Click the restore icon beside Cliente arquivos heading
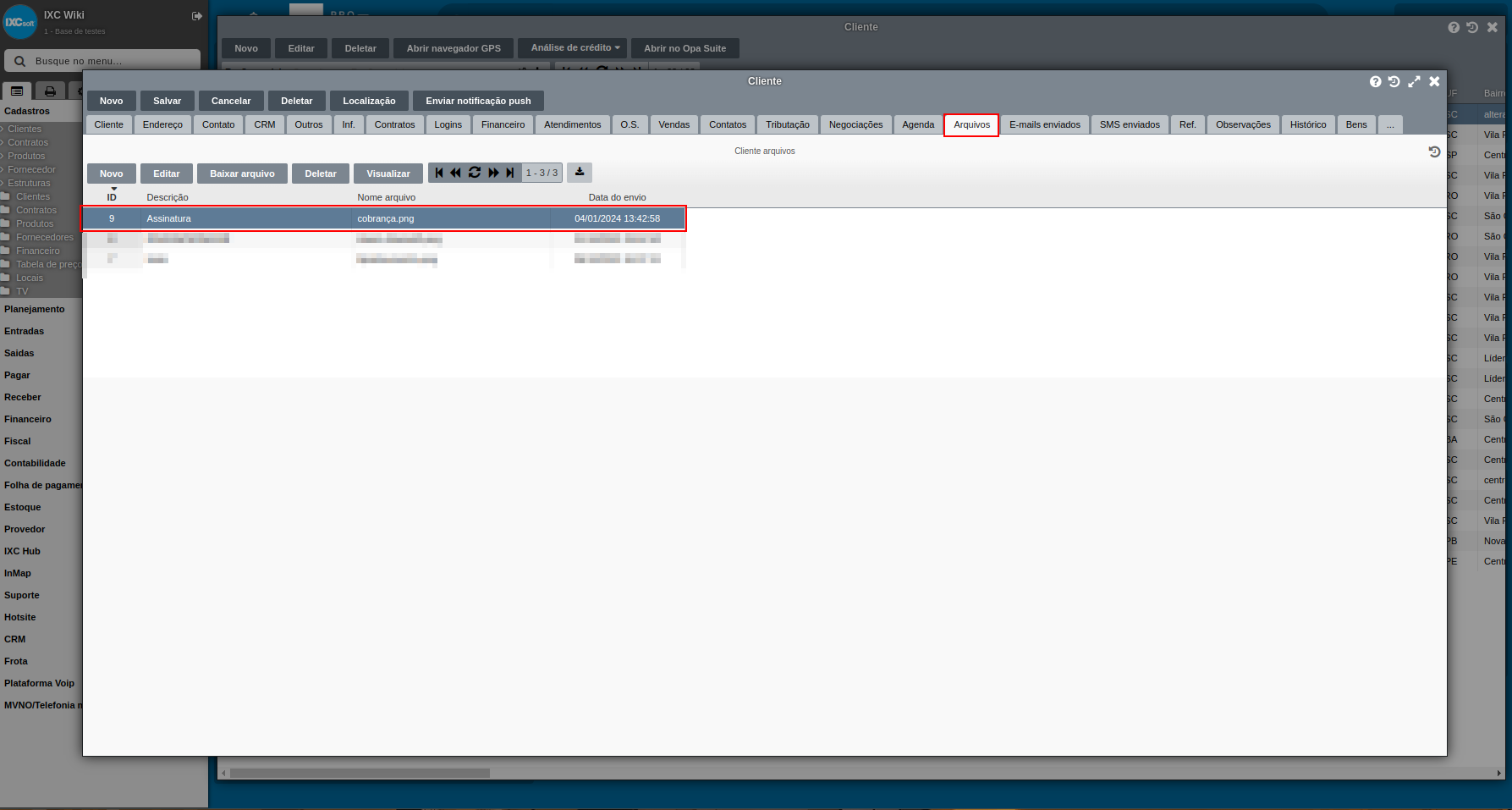This screenshot has height=810, width=1512. coord(1434,152)
